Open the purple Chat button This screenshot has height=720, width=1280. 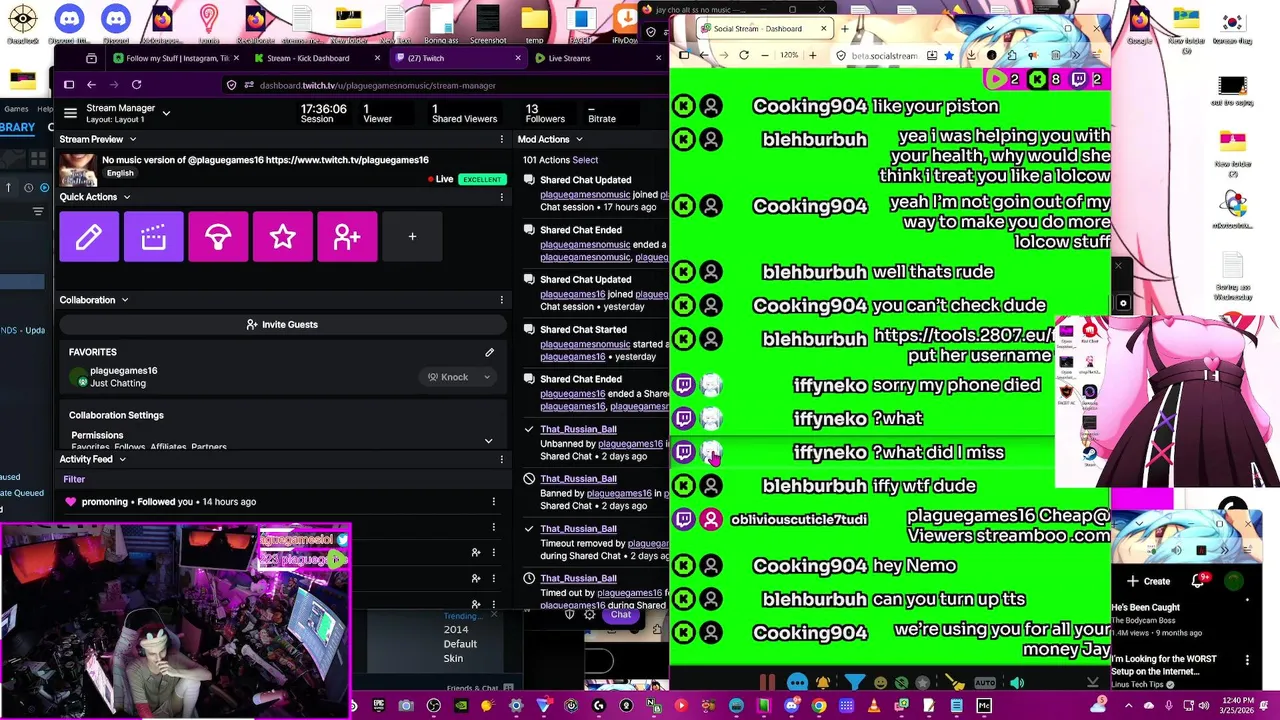pos(621,615)
